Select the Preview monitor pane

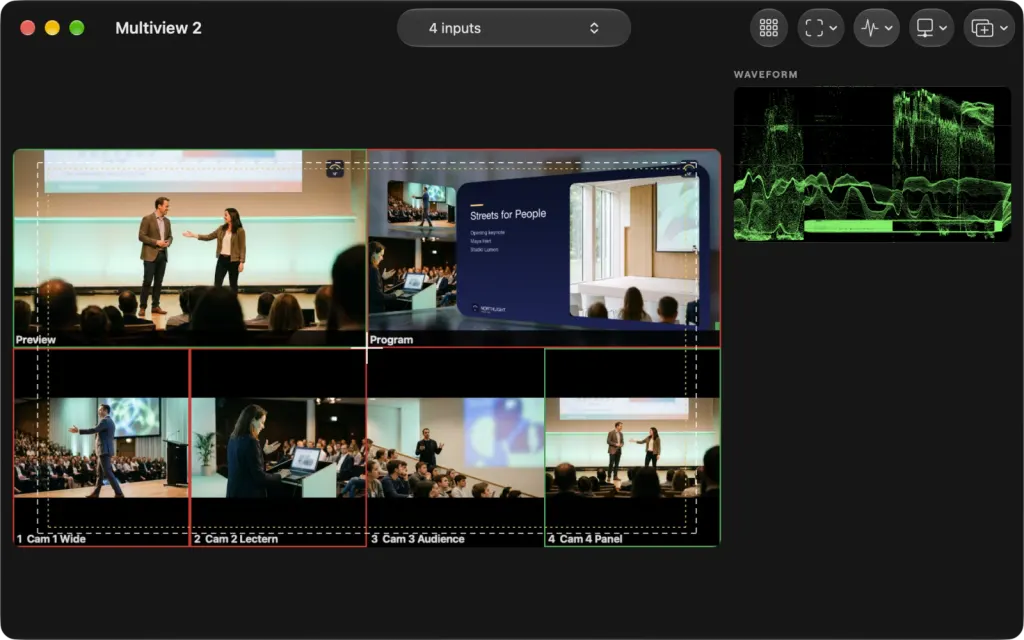click(190, 248)
